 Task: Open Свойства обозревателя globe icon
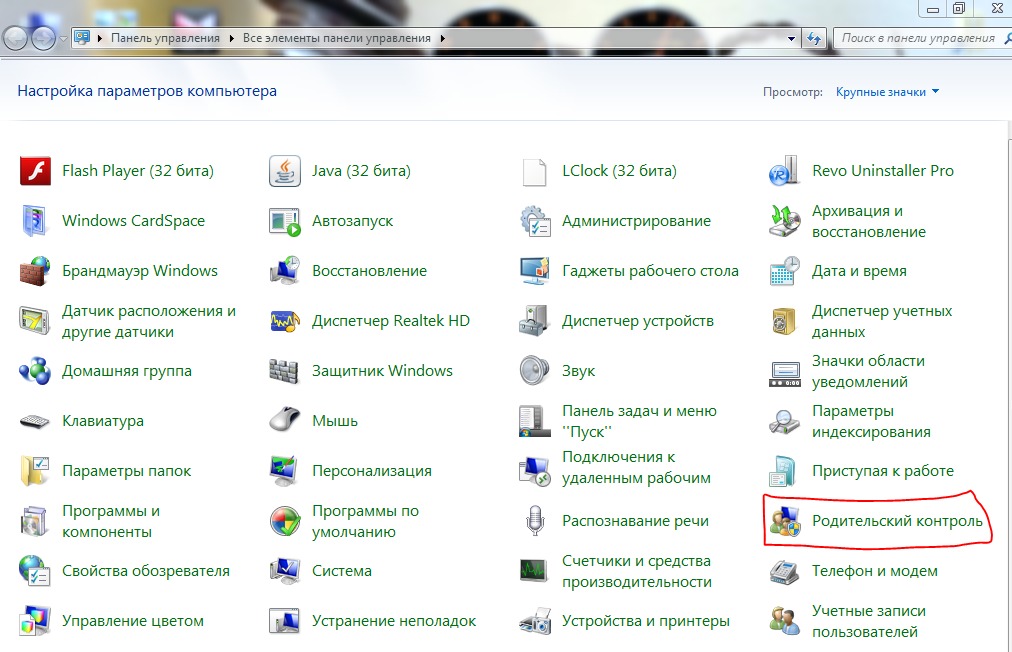(35, 571)
